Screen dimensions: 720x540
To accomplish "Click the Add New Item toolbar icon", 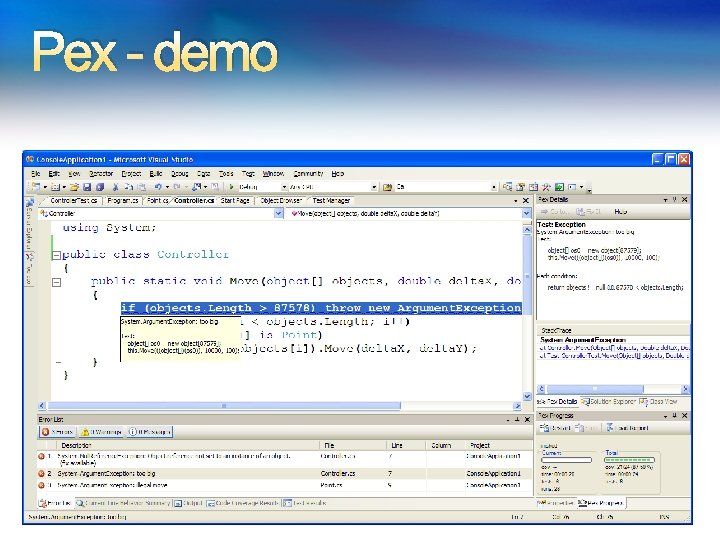I will pos(56,187).
